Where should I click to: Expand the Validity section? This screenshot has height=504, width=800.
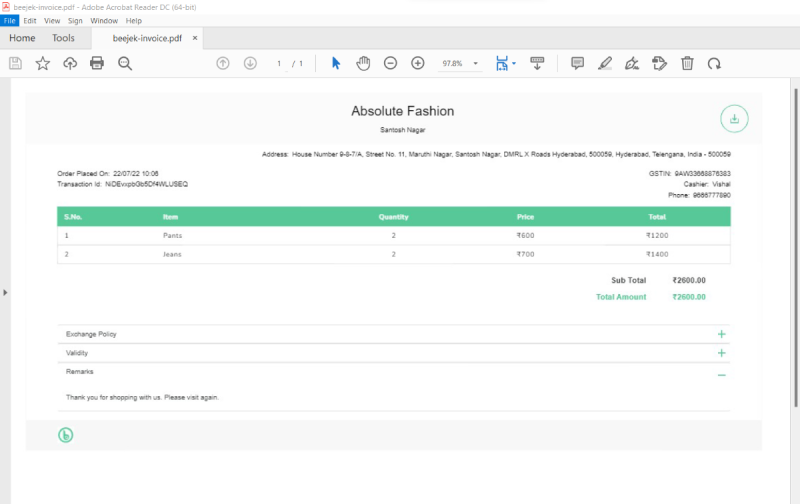721,353
